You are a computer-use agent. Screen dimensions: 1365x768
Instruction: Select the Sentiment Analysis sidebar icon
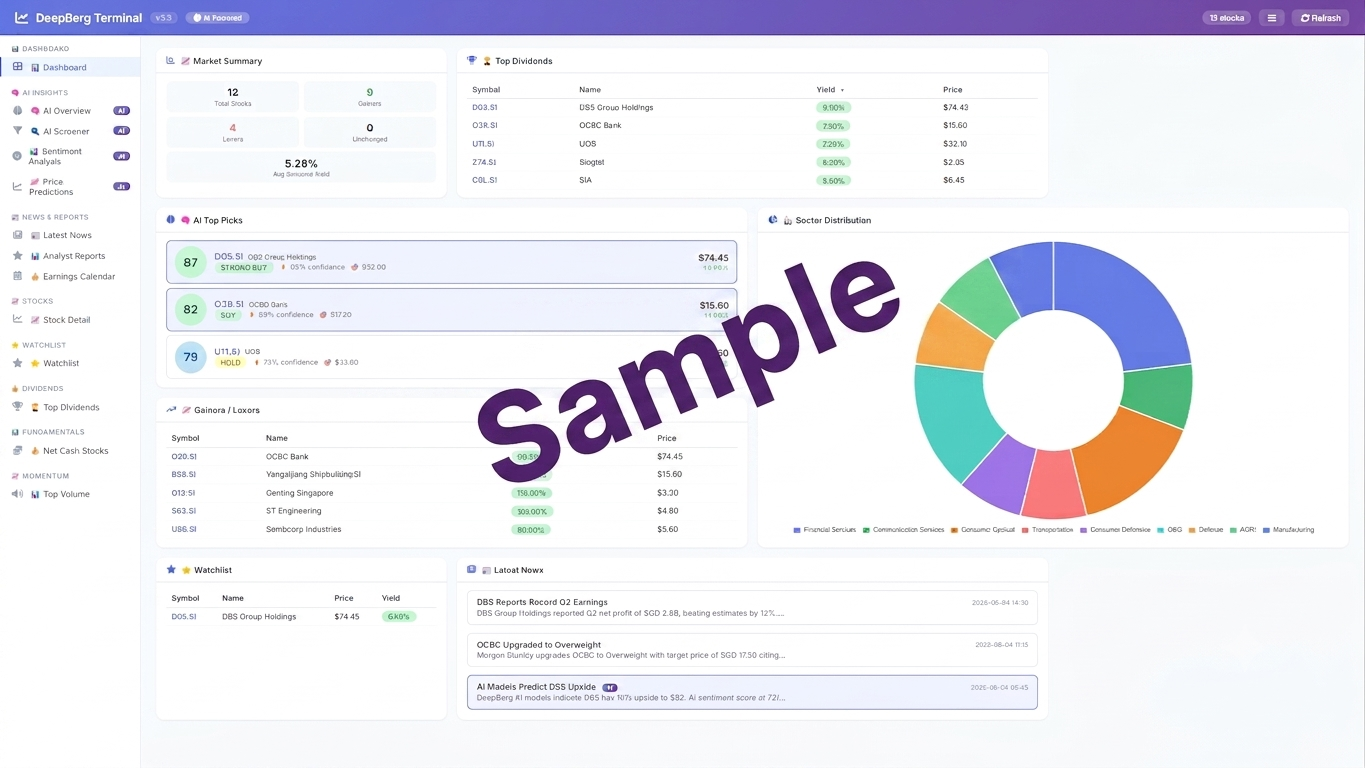click(18, 156)
